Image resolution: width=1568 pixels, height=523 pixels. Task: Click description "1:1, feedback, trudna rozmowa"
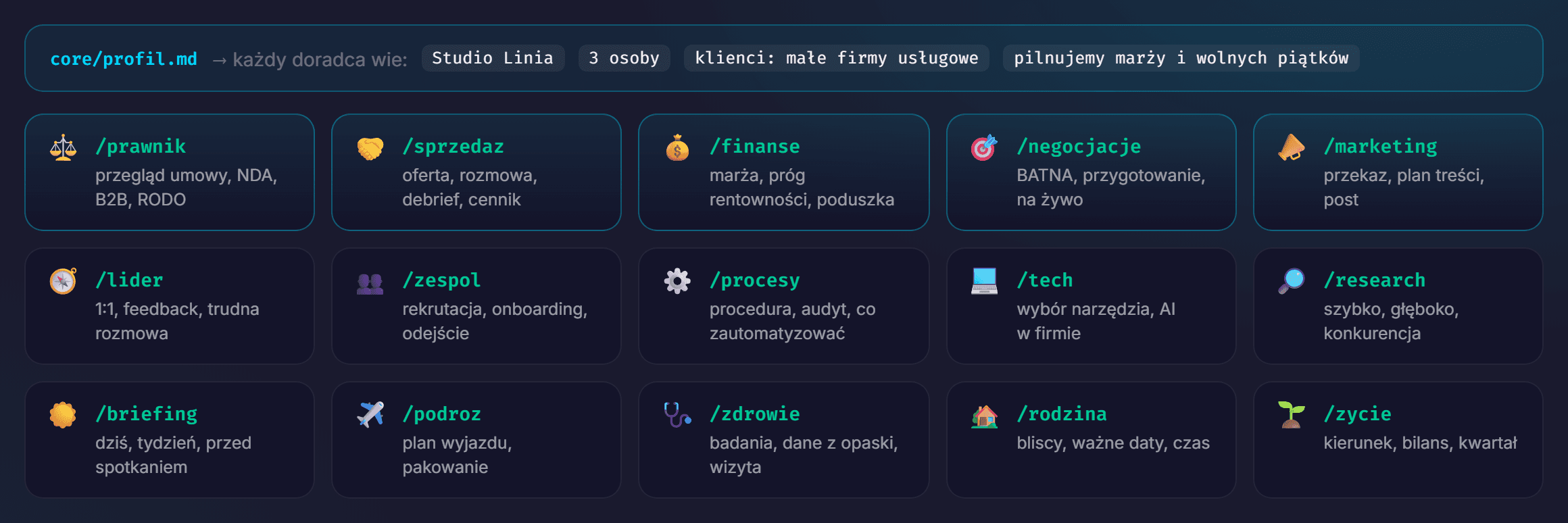tap(177, 321)
